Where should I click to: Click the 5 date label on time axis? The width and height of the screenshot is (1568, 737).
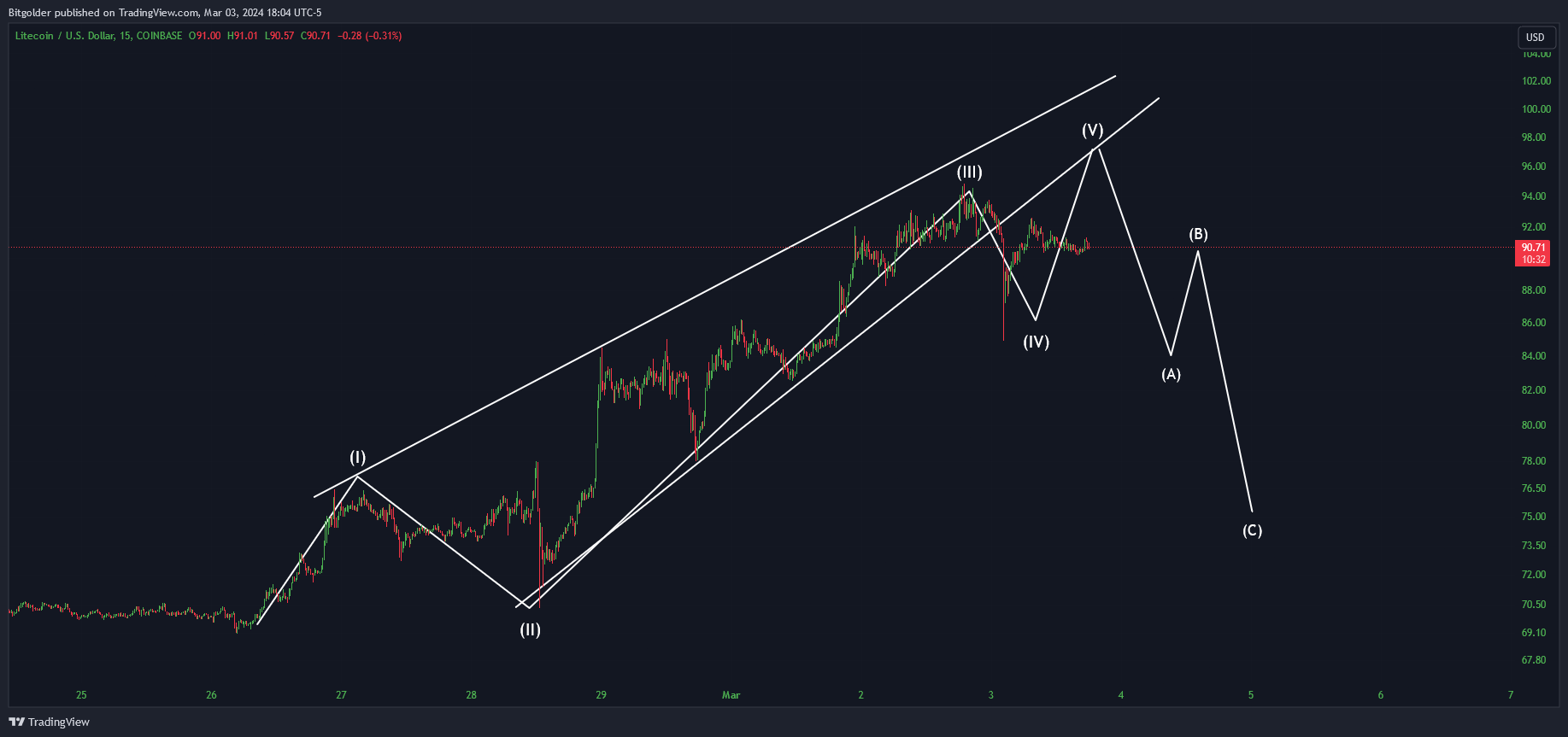click(1251, 695)
